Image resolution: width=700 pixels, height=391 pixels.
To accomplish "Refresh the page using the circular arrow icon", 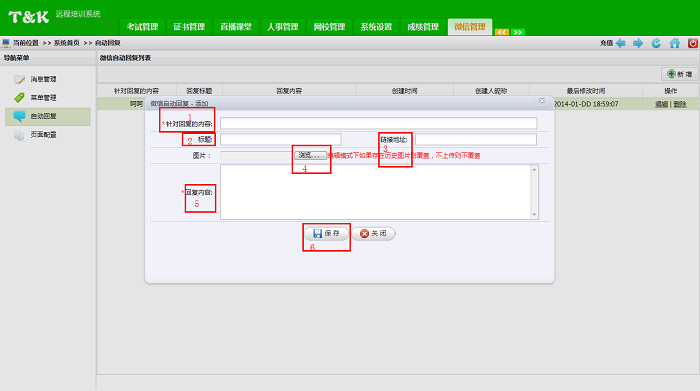I will pyautogui.click(x=656, y=43).
